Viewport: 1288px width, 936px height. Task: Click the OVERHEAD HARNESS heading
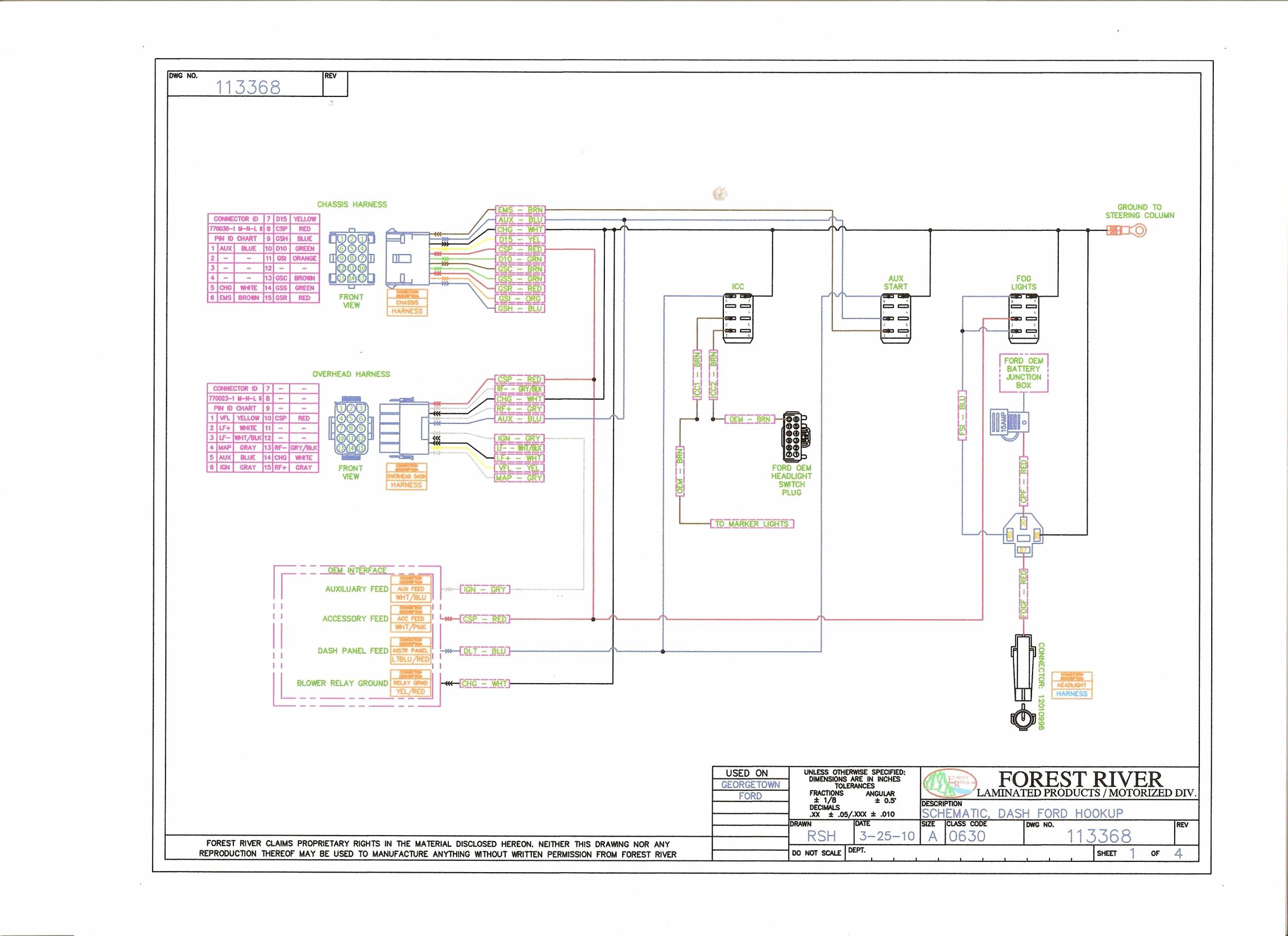click(x=351, y=375)
